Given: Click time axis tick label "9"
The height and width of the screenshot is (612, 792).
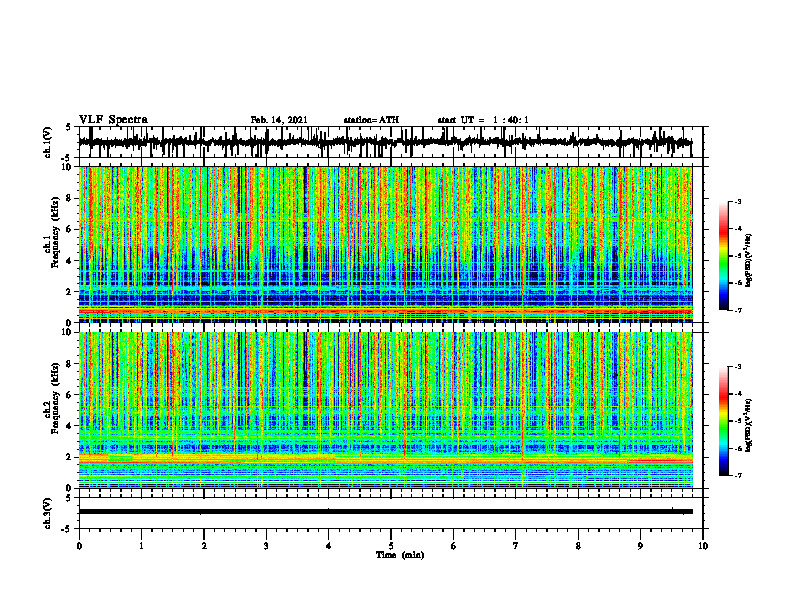Looking at the screenshot, I should click(x=640, y=546).
